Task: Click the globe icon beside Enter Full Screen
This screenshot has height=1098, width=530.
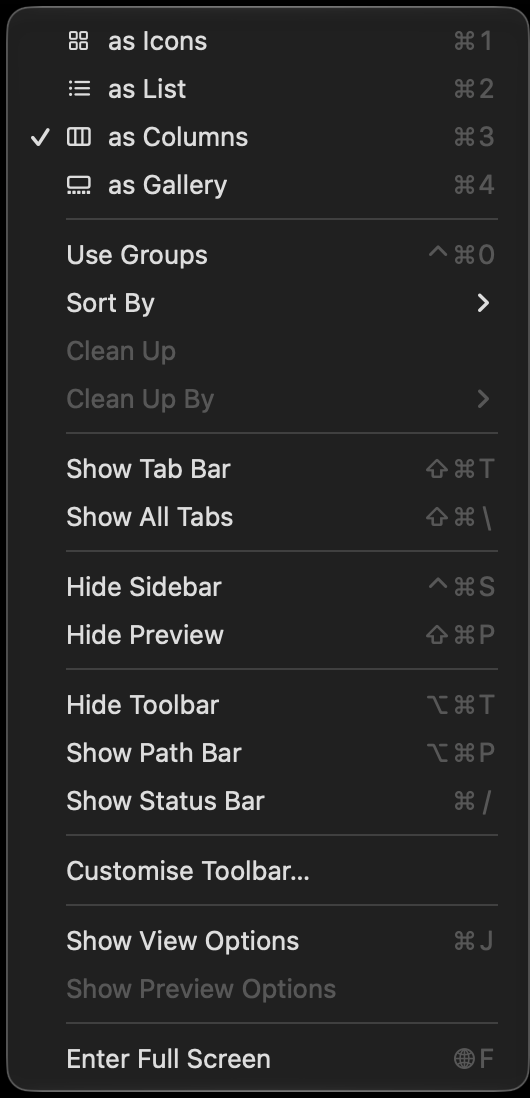Action: 464,1059
